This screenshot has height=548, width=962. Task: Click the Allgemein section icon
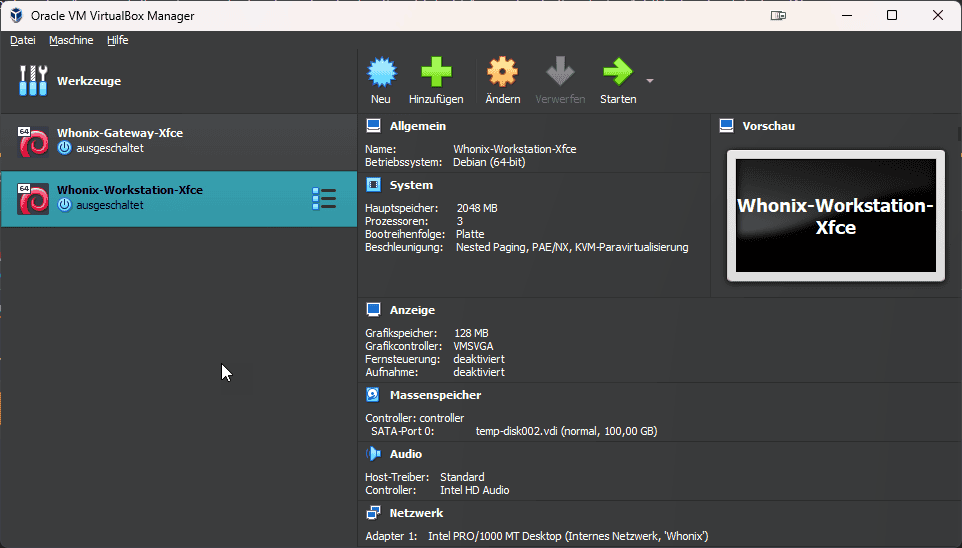click(373, 126)
